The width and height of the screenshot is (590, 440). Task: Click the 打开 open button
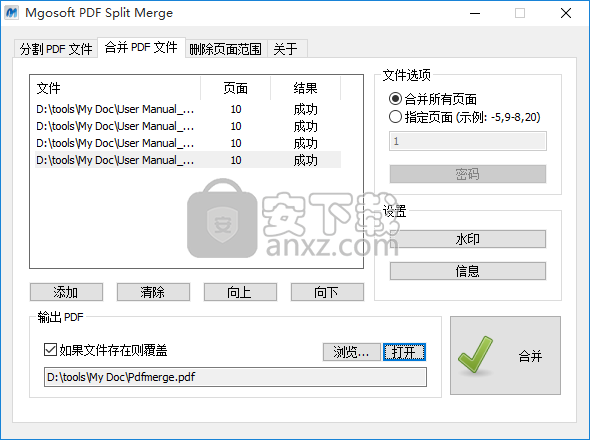pos(404,352)
